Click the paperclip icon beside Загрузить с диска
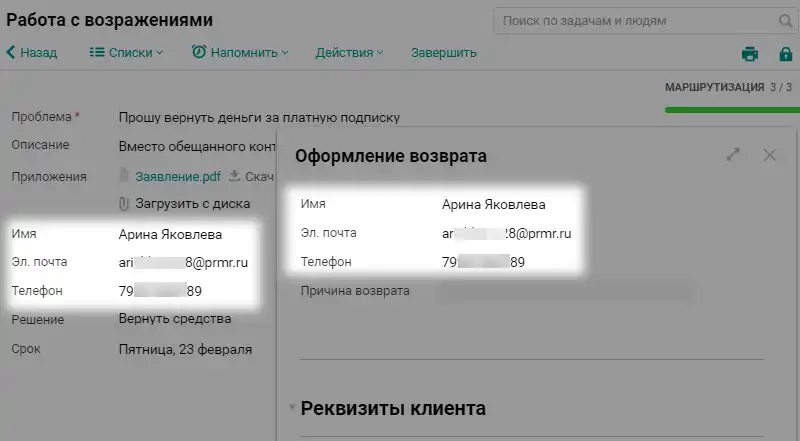 click(124, 204)
